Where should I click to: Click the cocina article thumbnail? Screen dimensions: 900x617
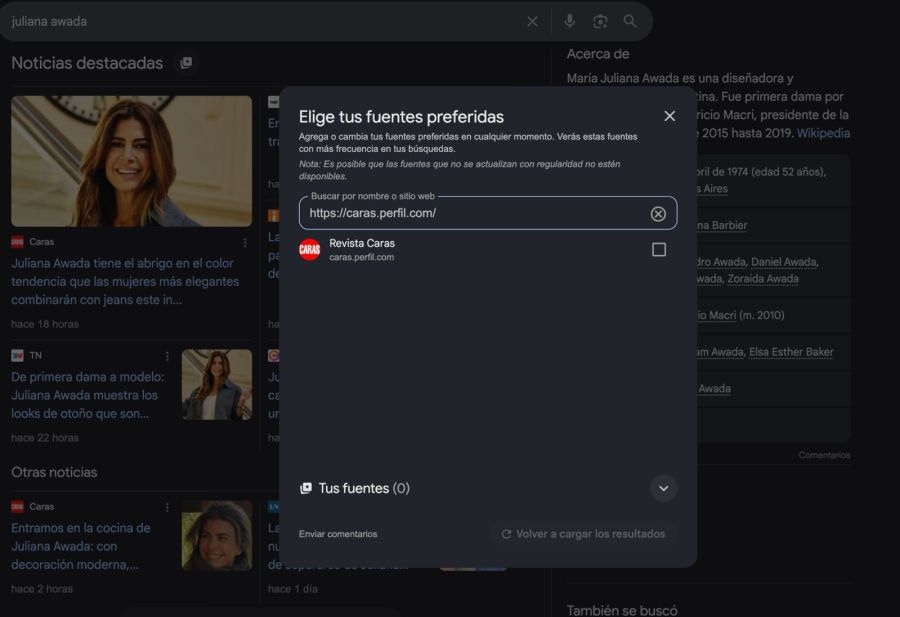[x=217, y=535]
